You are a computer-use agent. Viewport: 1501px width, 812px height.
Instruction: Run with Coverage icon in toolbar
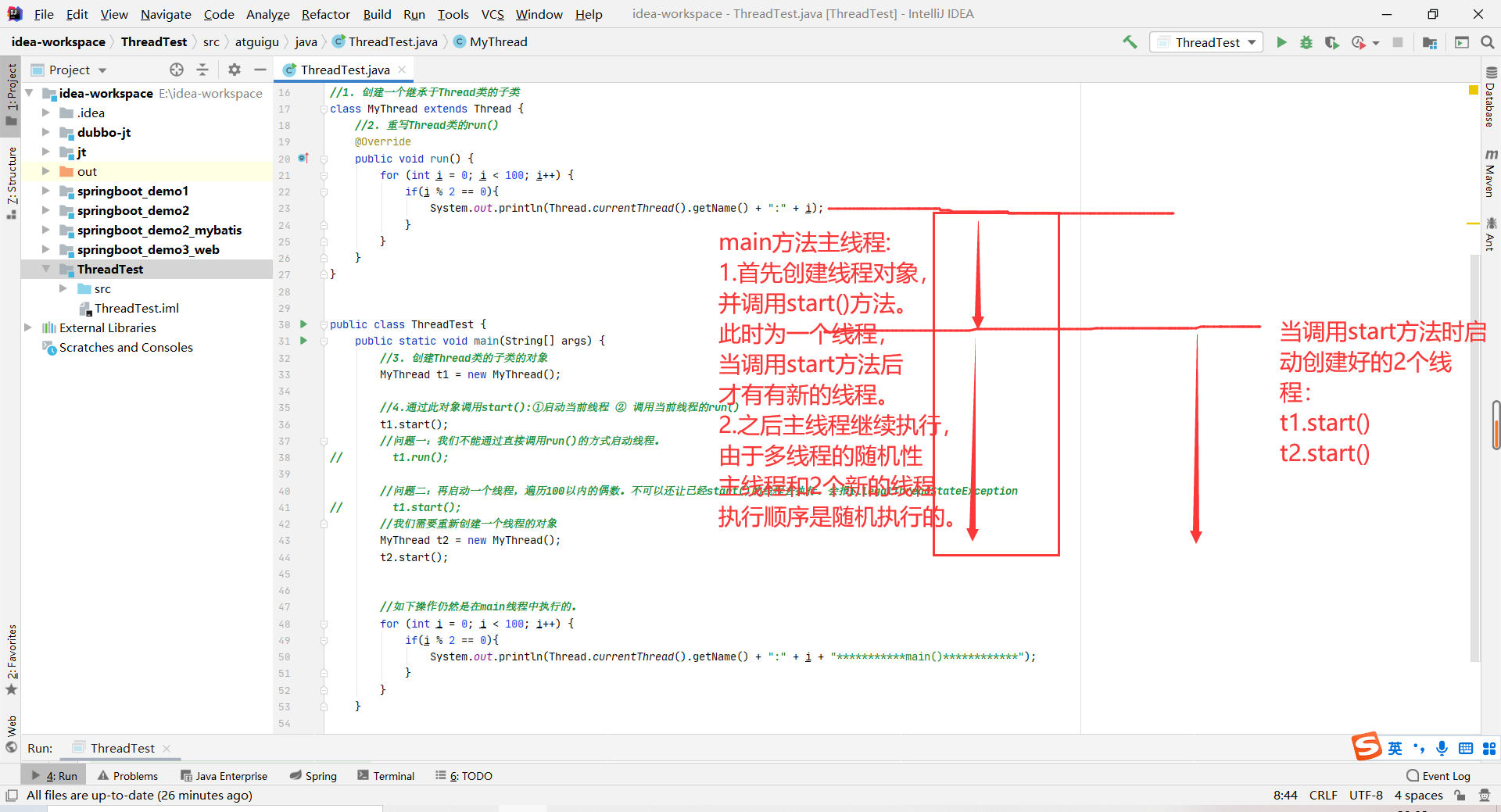pyautogui.click(x=1332, y=42)
